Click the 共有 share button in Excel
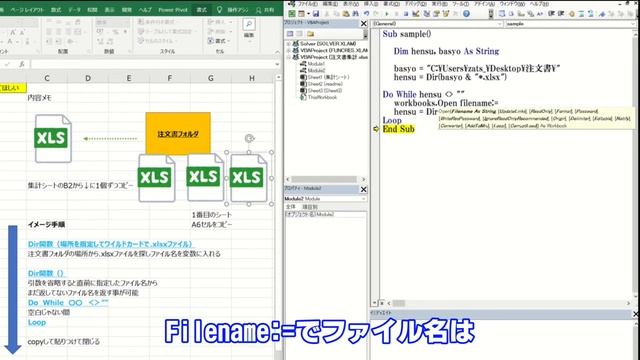 265,9
